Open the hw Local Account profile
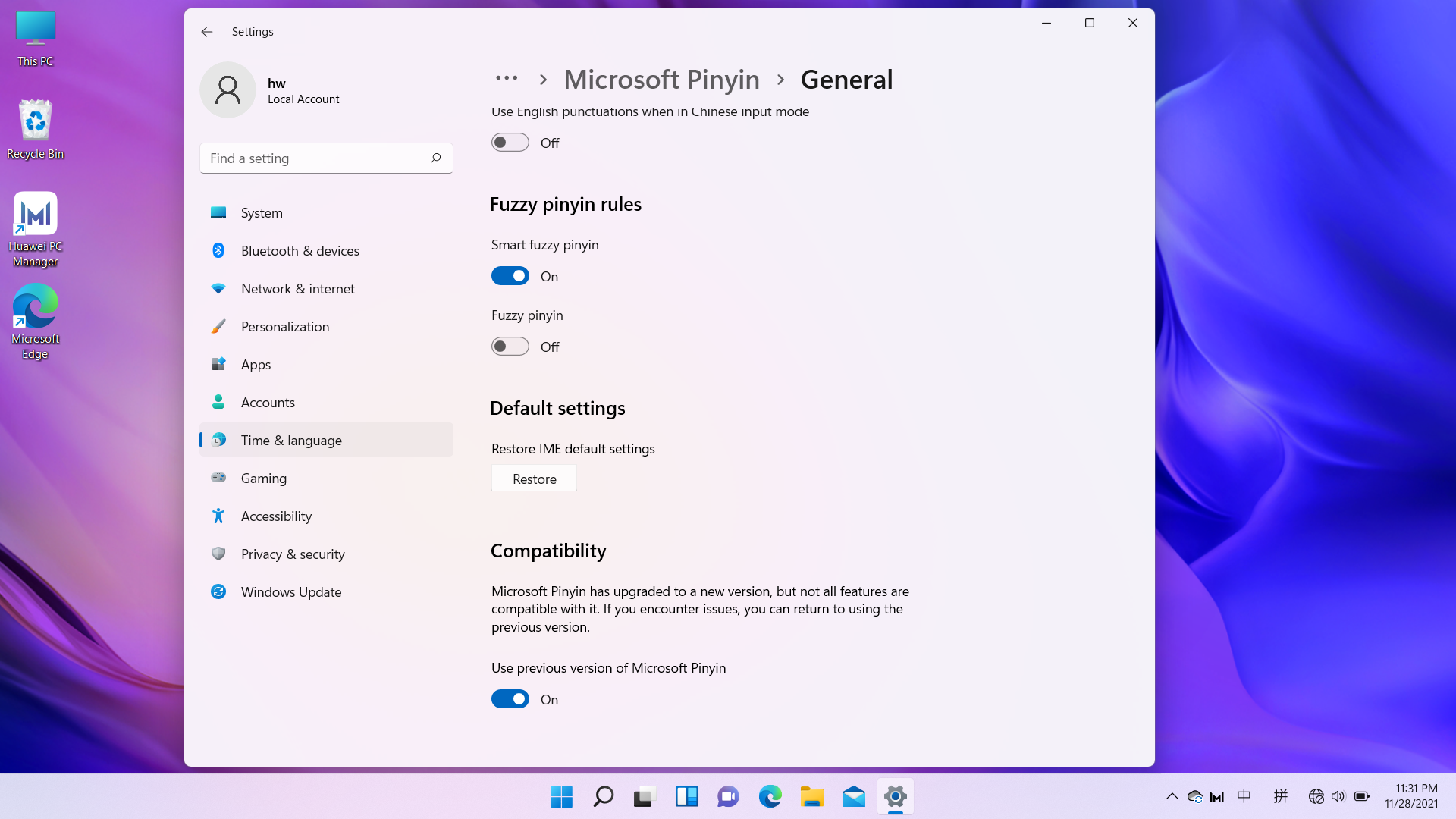Image resolution: width=1456 pixels, height=819 pixels. point(271,89)
